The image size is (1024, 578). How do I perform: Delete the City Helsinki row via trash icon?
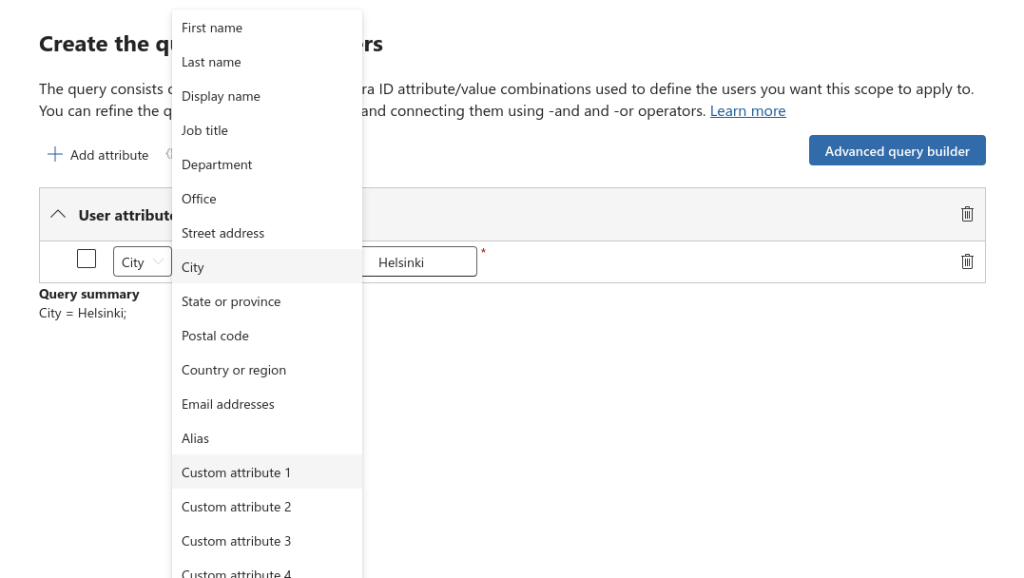point(967,262)
